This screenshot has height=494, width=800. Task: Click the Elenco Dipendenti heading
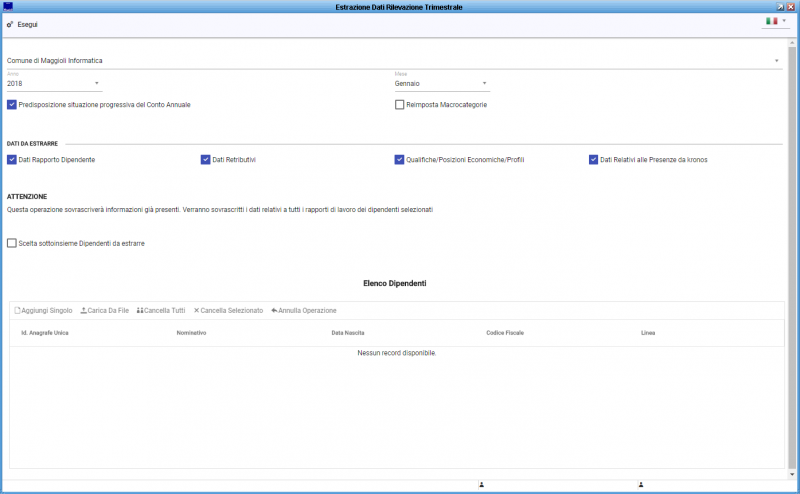pos(394,283)
